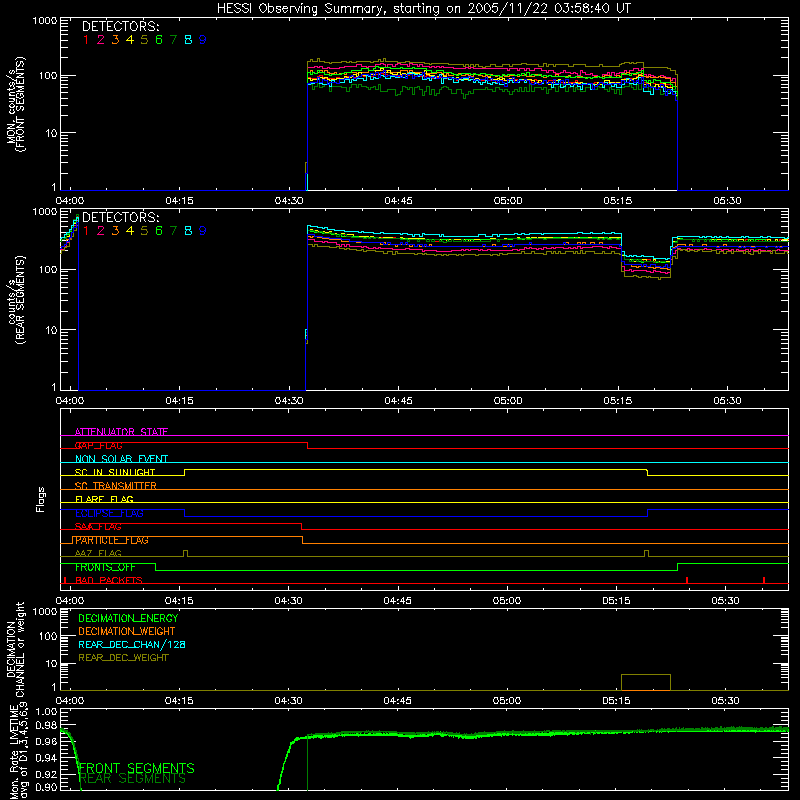Select olive detector '5' in rear segments legend
This screenshot has height=800, width=800.
(144, 231)
